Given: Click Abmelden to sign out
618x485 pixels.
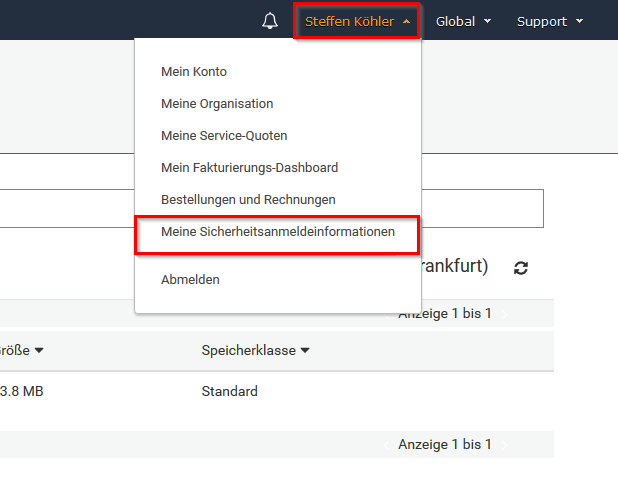Looking at the screenshot, I should coord(190,280).
